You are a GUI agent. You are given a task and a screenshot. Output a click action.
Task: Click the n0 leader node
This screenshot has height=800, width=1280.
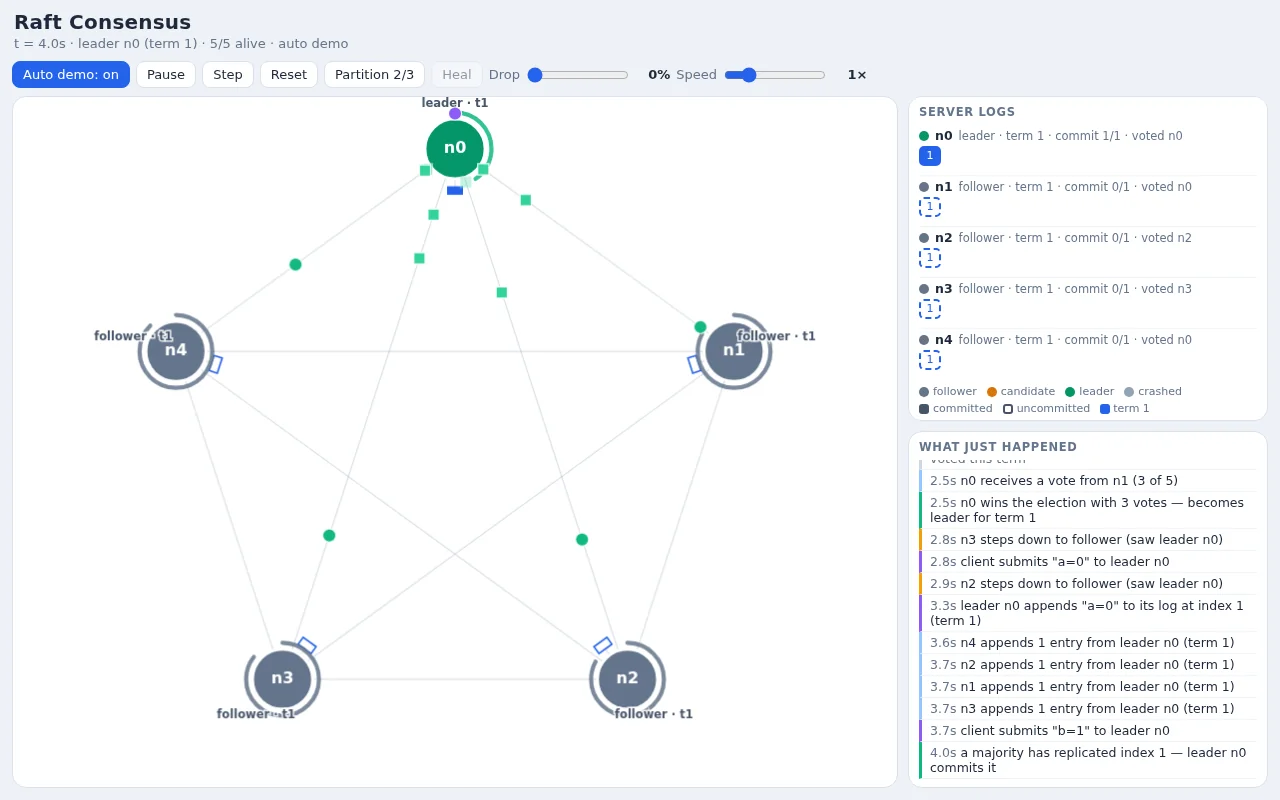click(455, 148)
